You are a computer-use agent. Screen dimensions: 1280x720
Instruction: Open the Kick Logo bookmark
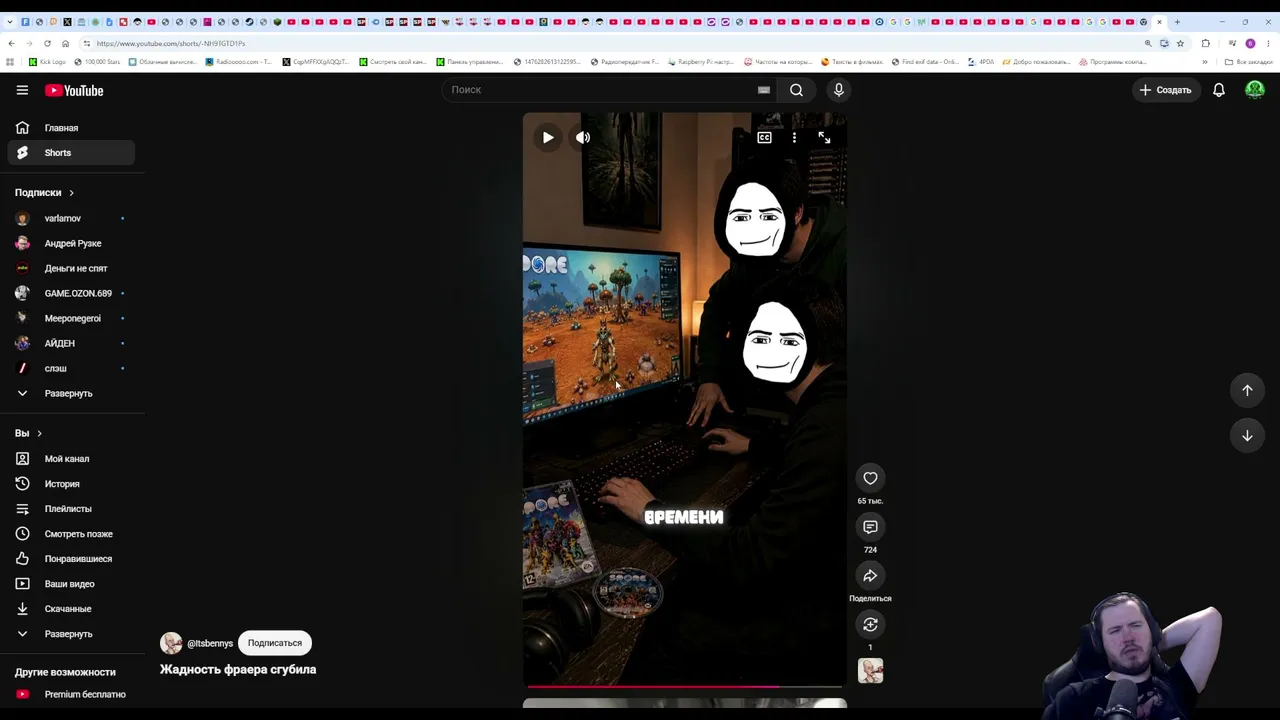47,62
